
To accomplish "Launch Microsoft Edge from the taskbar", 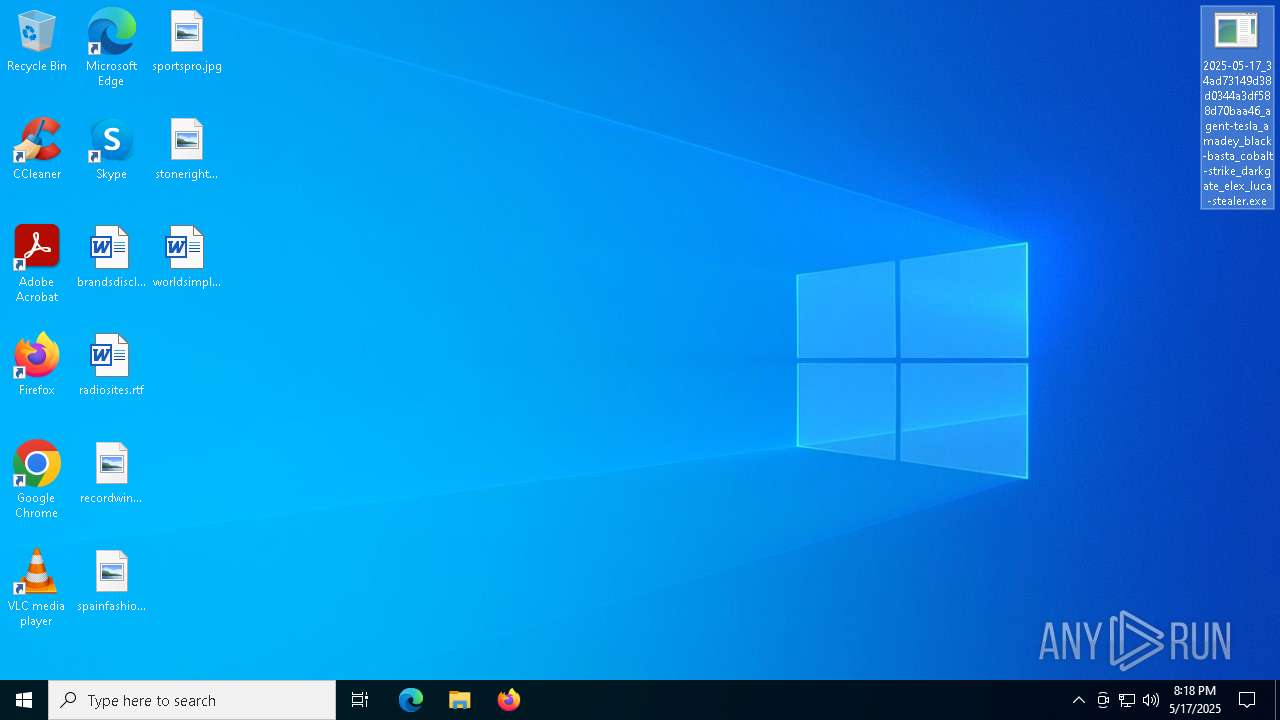I will 411,700.
